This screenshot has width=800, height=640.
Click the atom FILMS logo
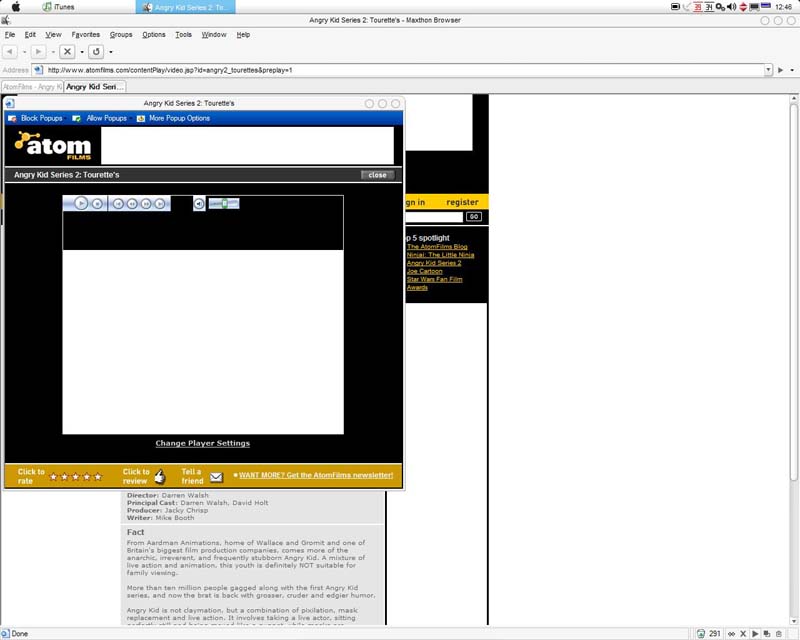tap(53, 145)
